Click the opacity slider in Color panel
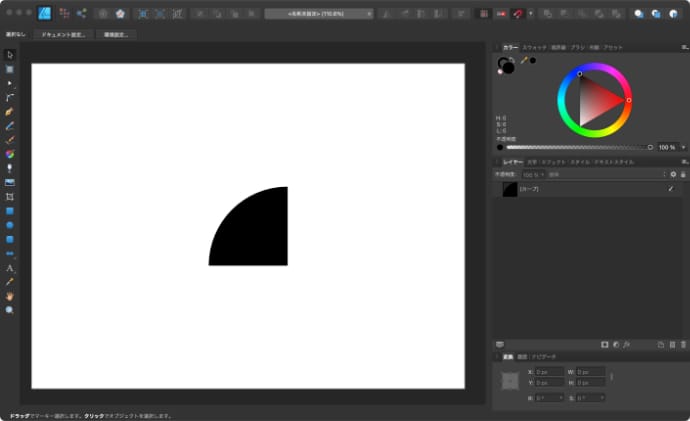The width and height of the screenshot is (690, 421). (578, 147)
